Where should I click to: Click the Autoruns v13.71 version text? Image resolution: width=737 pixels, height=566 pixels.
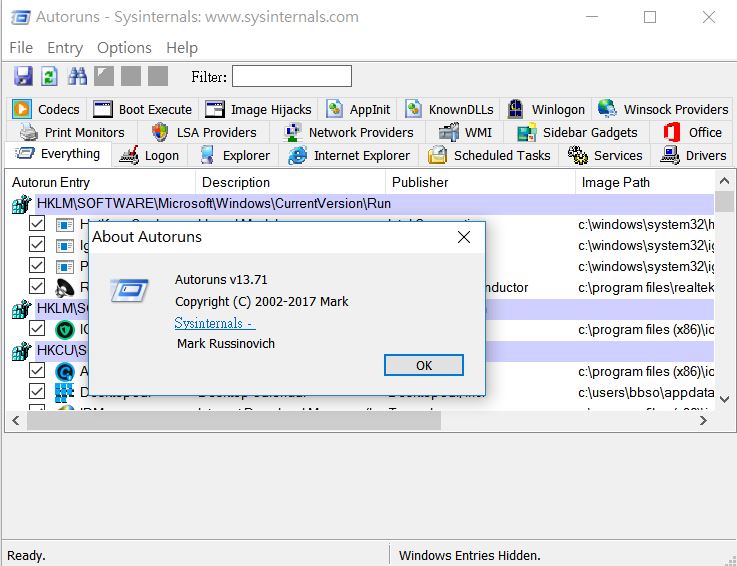tap(221, 280)
